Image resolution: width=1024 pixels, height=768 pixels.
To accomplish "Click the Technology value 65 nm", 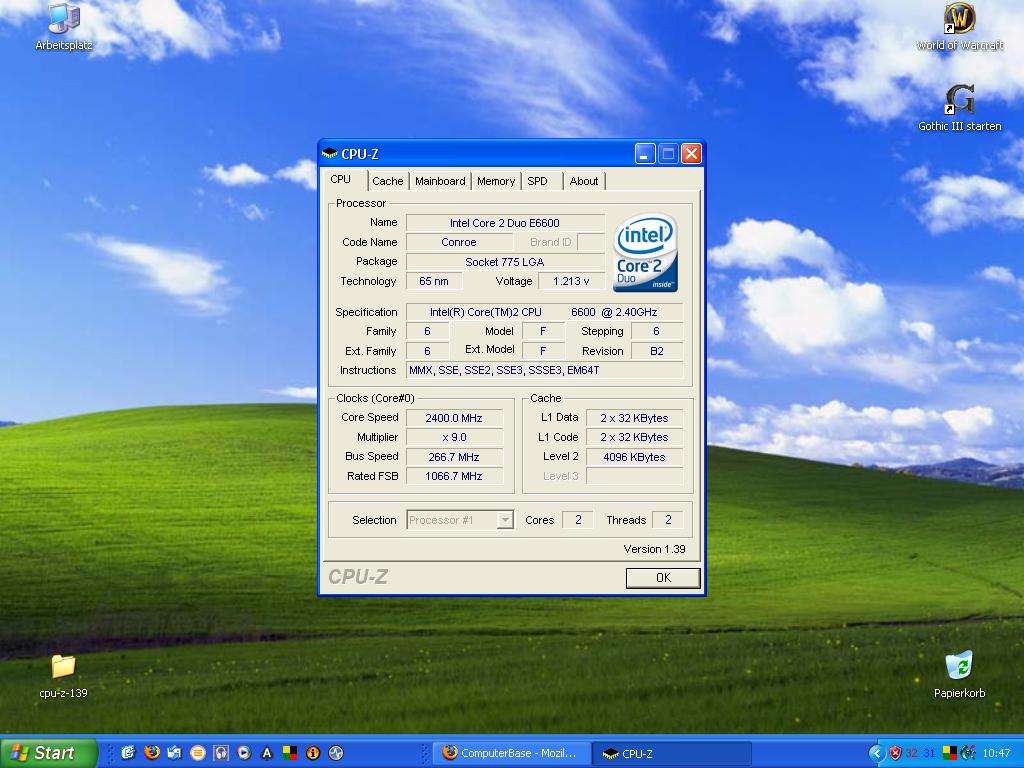I will pyautogui.click(x=434, y=281).
